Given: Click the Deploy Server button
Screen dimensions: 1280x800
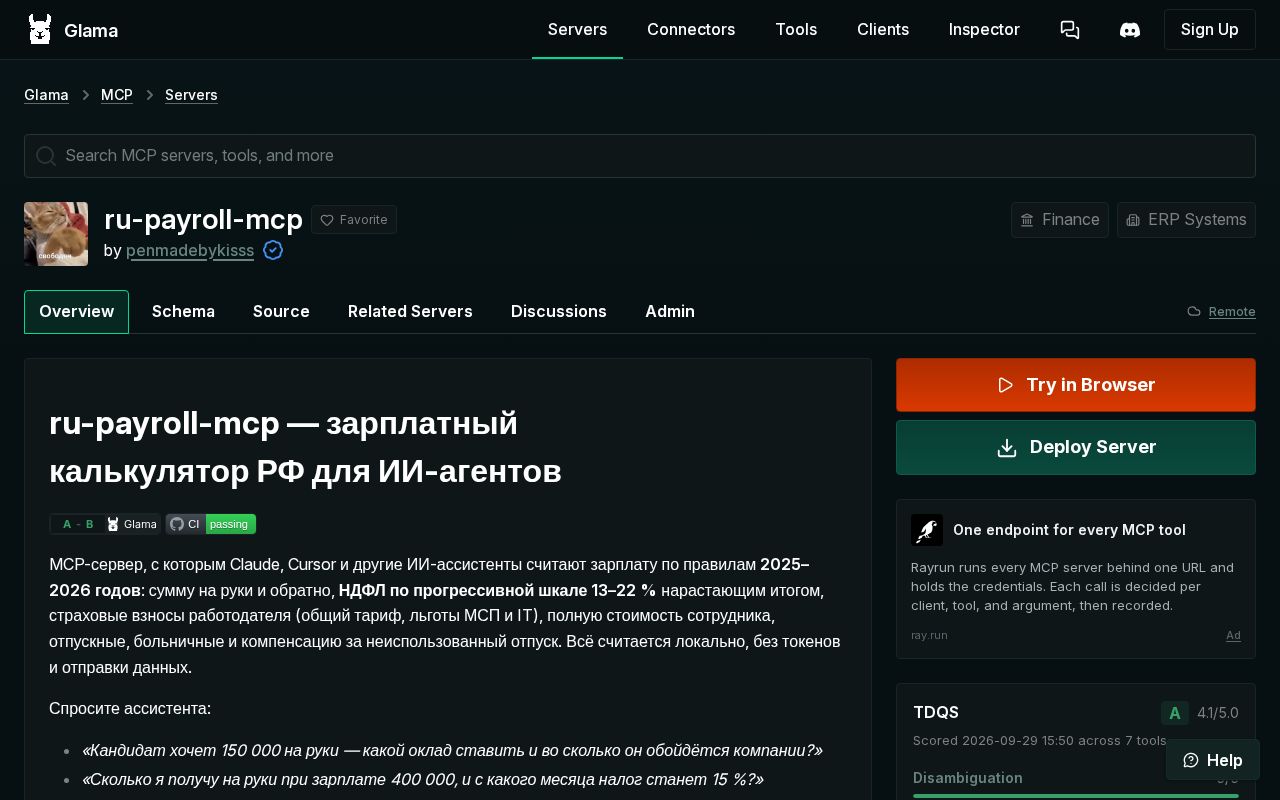Looking at the screenshot, I should click(x=1076, y=447).
